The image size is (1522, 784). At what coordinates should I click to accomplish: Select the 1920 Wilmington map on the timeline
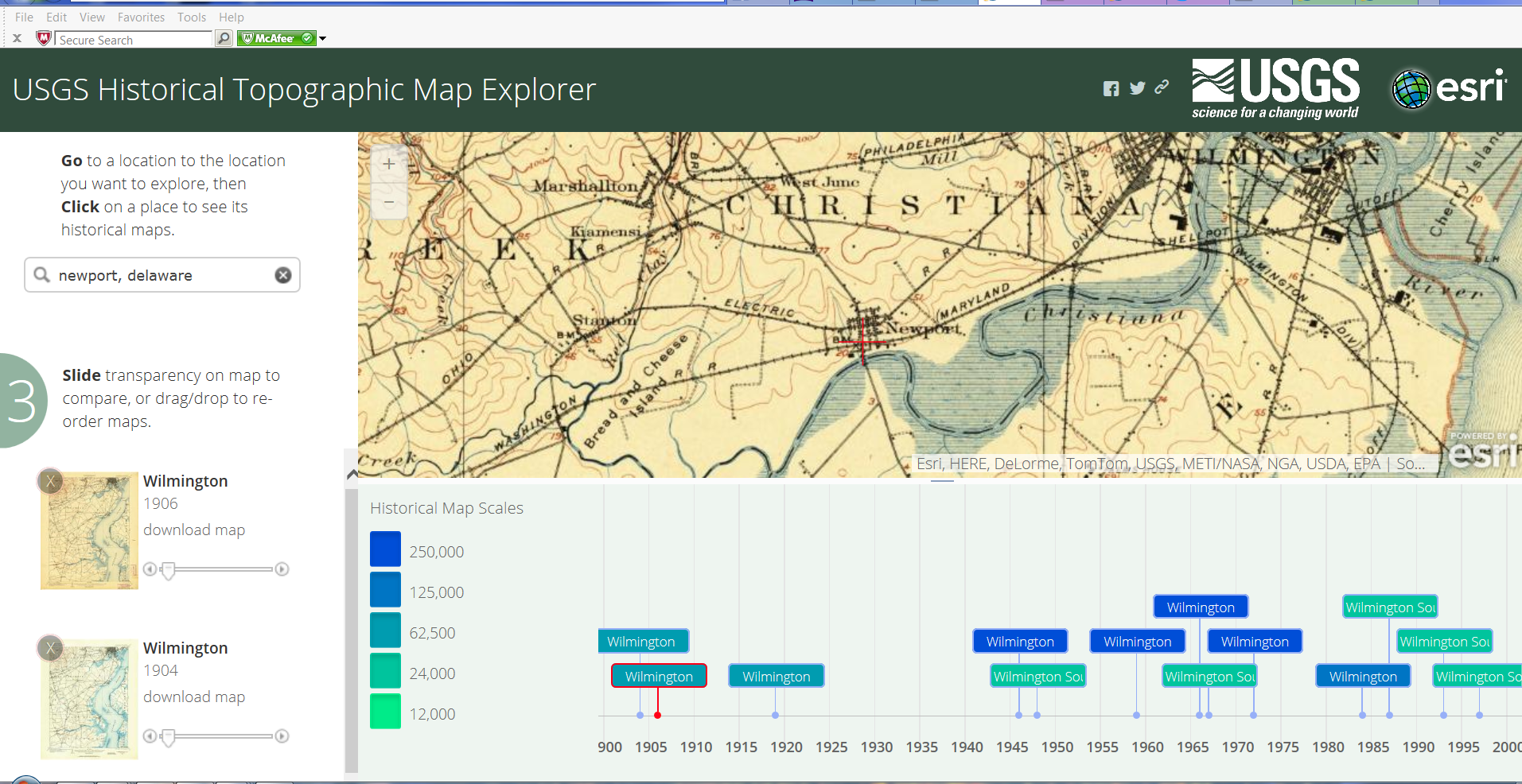776,675
